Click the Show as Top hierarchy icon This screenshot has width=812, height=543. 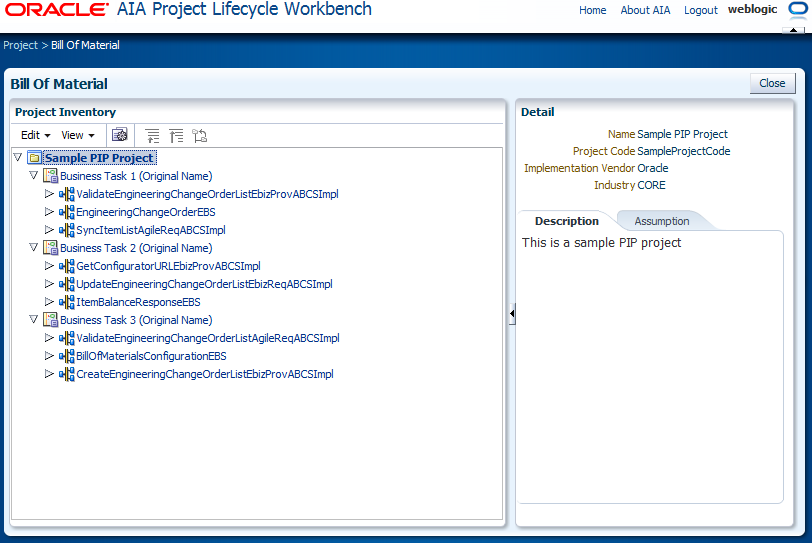coord(199,136)
